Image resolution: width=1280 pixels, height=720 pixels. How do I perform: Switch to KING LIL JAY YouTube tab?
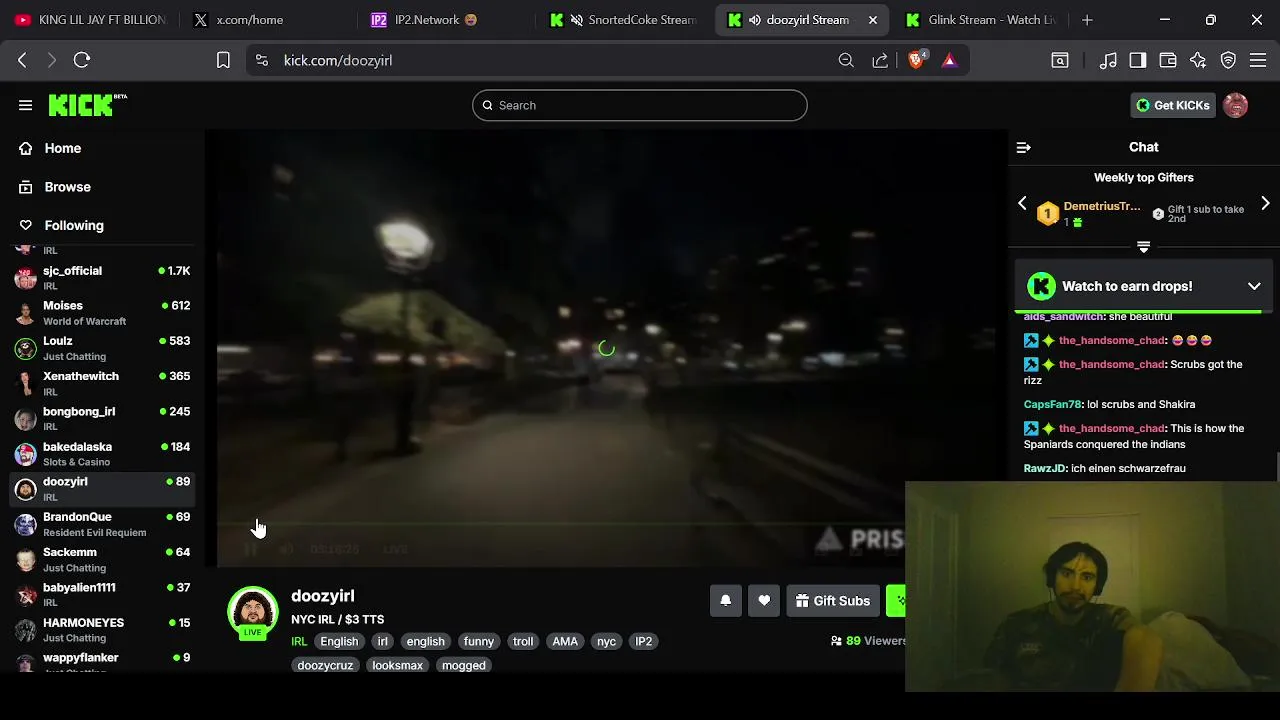click(x=90, y=20)
